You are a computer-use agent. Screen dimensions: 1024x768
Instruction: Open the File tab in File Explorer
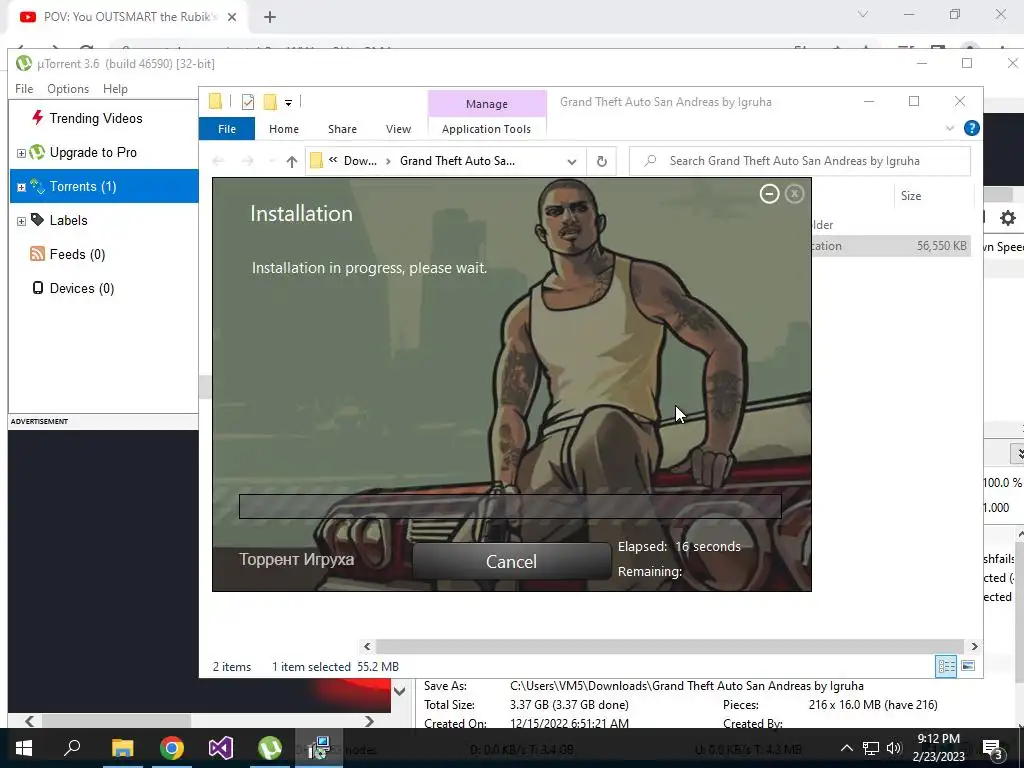point(227,129)
